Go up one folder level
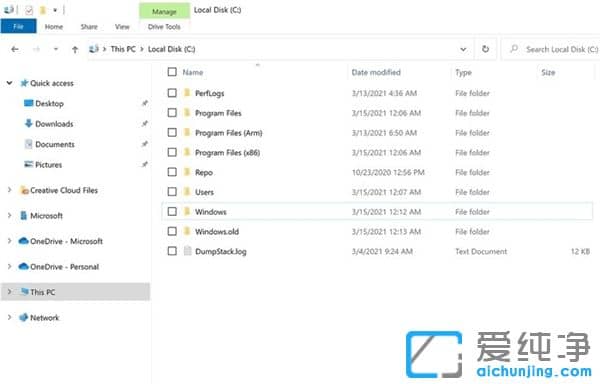 point(75,49)
